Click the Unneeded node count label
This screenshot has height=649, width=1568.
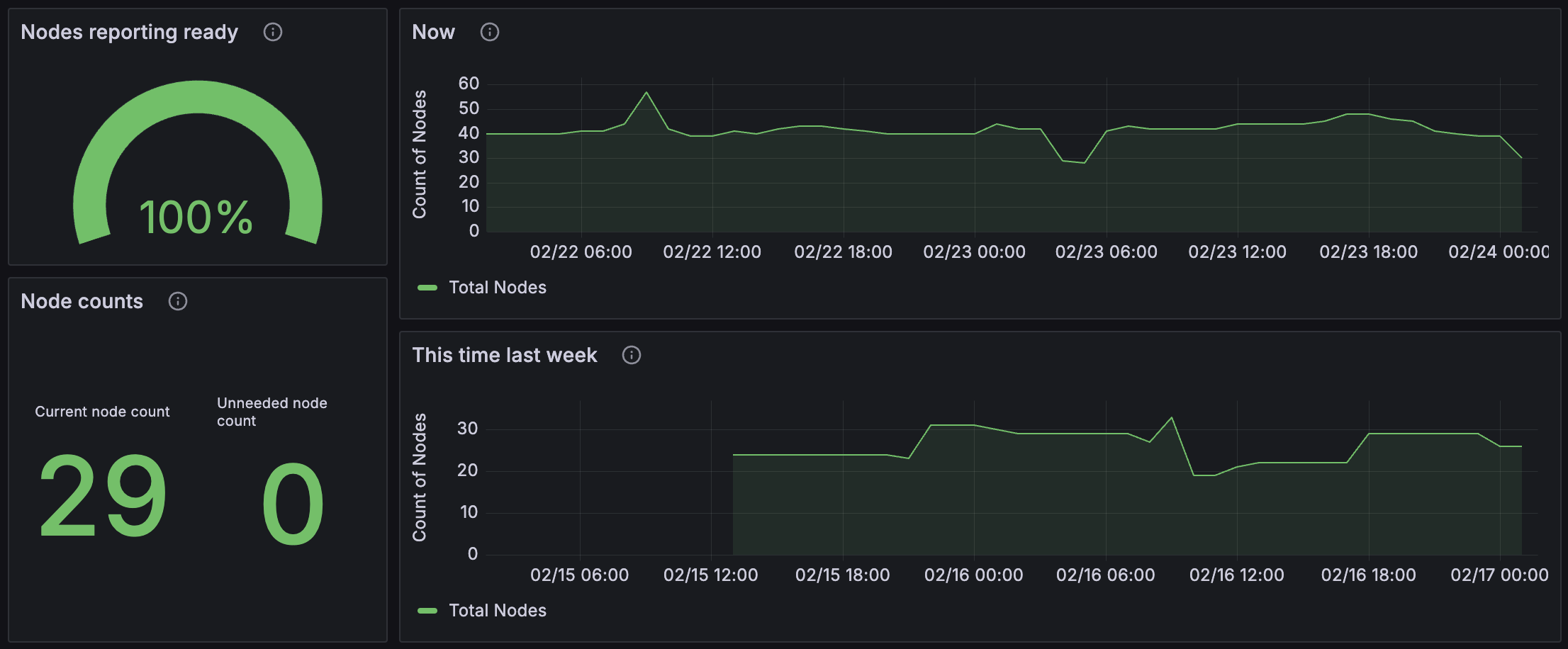pyautogui.click(x=272, y=412)
